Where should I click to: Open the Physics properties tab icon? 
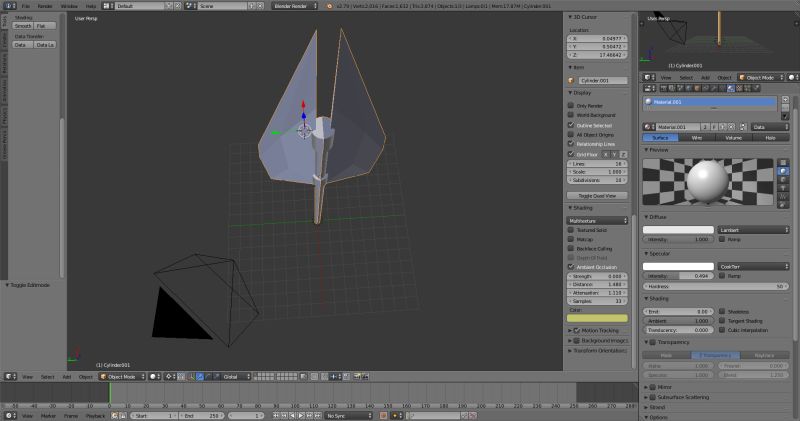pyautogui.click(x=756, y=88)
